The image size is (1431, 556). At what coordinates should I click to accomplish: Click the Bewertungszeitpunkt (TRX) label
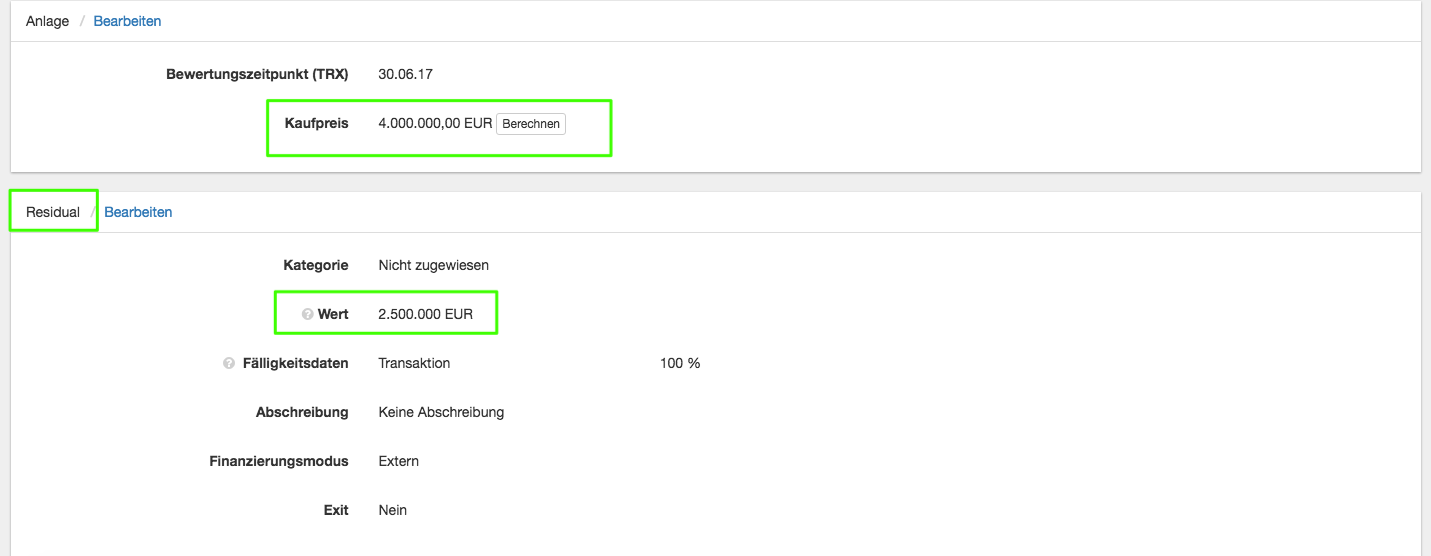coord(257,74)
